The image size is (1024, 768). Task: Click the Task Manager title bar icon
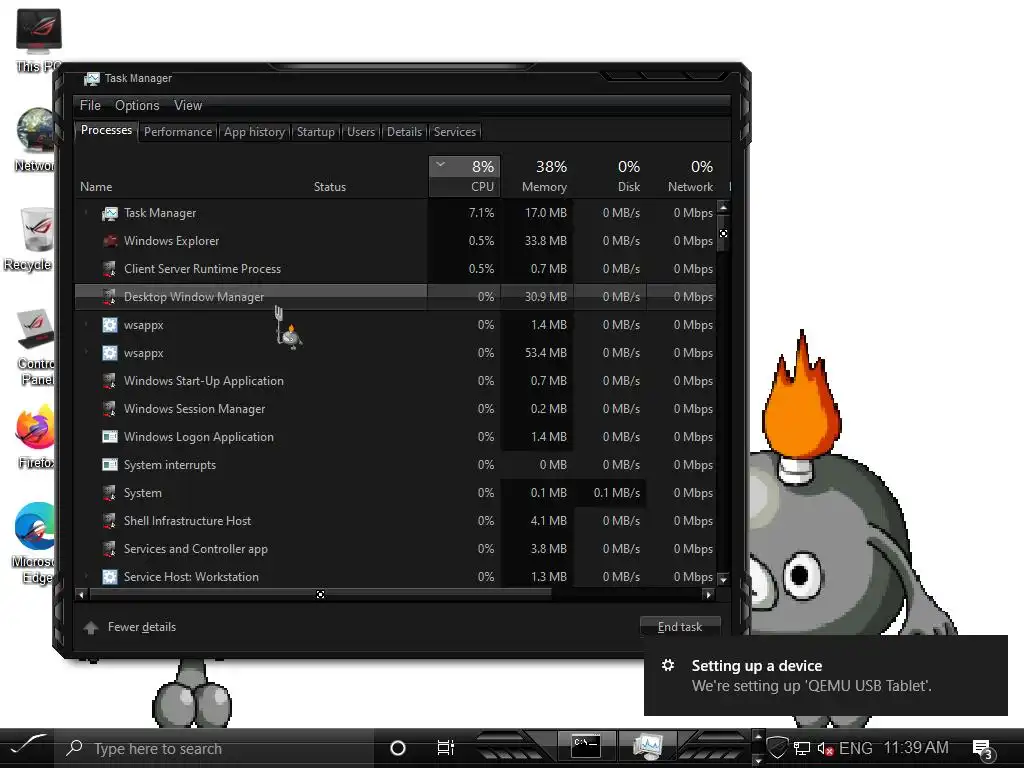(x=92, y=79)
